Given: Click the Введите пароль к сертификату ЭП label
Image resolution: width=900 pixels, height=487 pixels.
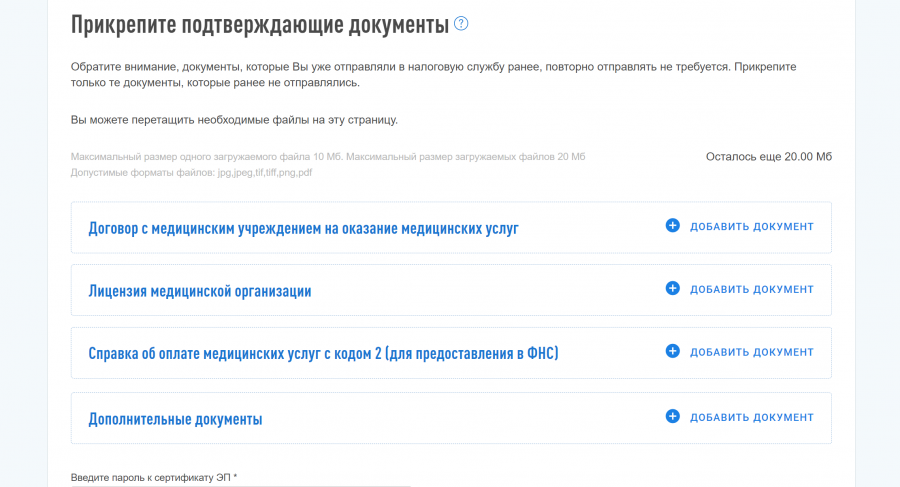Looking at the screenshot, I should 154,478.
